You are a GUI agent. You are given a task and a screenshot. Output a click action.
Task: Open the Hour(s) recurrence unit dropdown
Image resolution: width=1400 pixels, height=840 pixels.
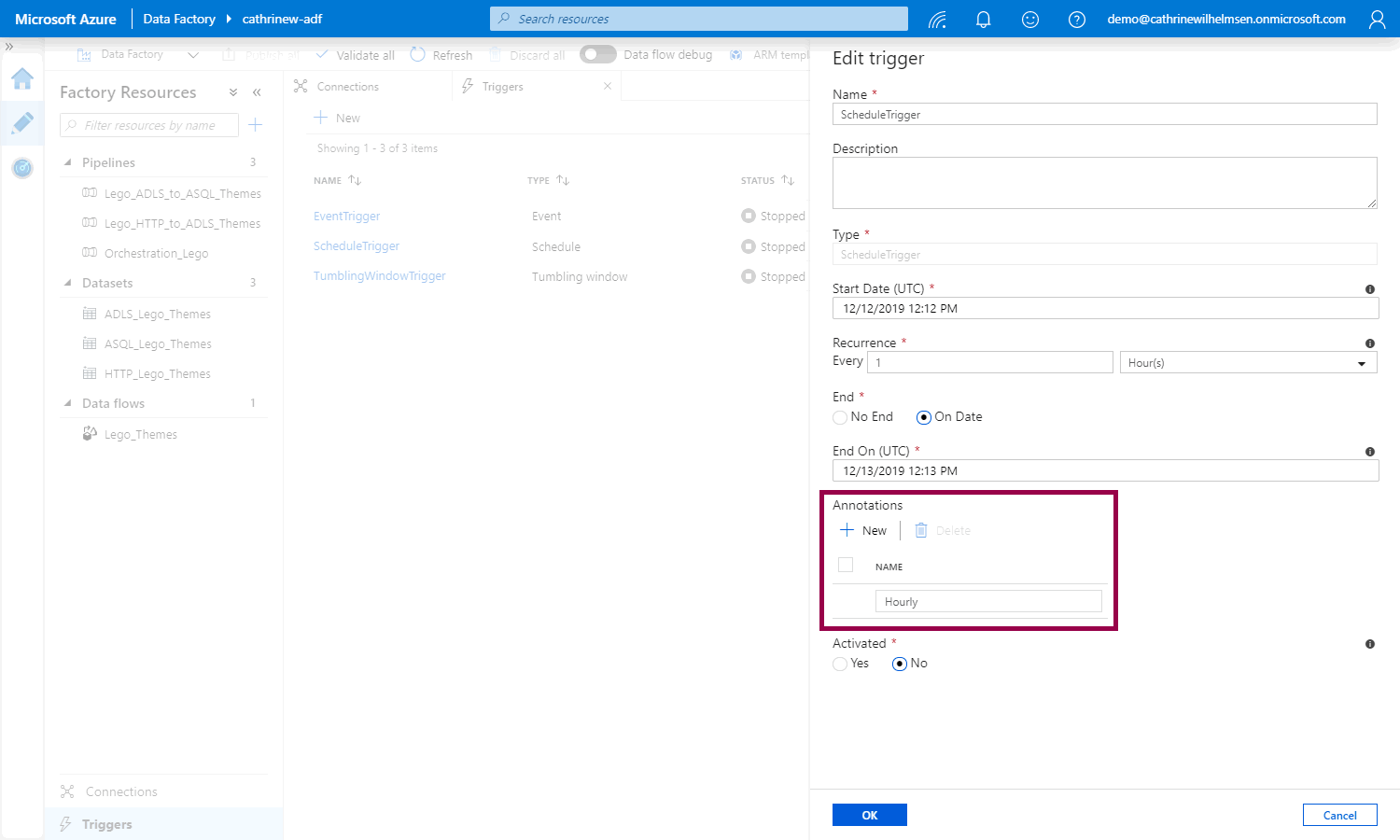point(1248,363)
